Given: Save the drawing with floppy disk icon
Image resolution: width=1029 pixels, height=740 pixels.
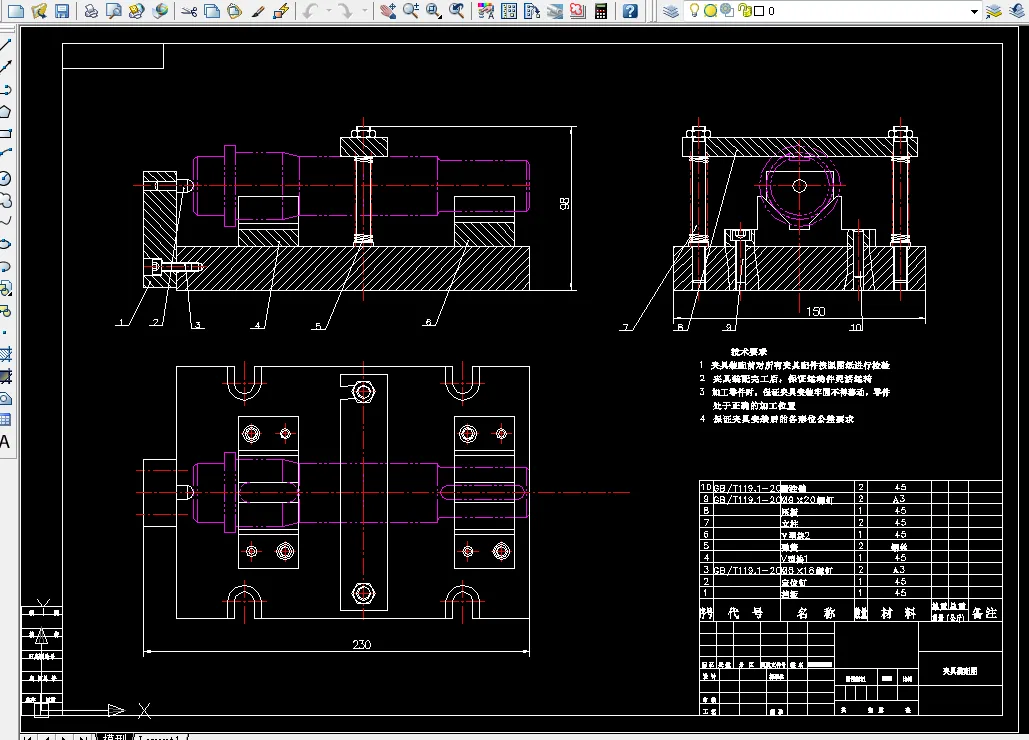Looking at the screenshot, I should tap(62, 10).
